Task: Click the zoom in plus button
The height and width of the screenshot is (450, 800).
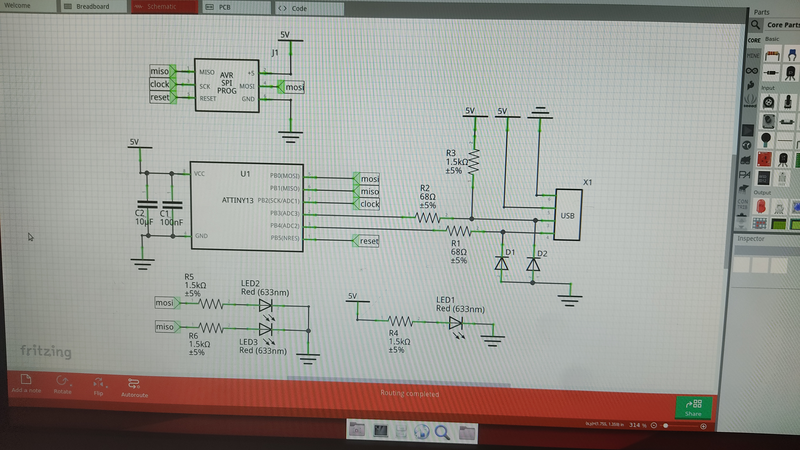Action: 704,426
